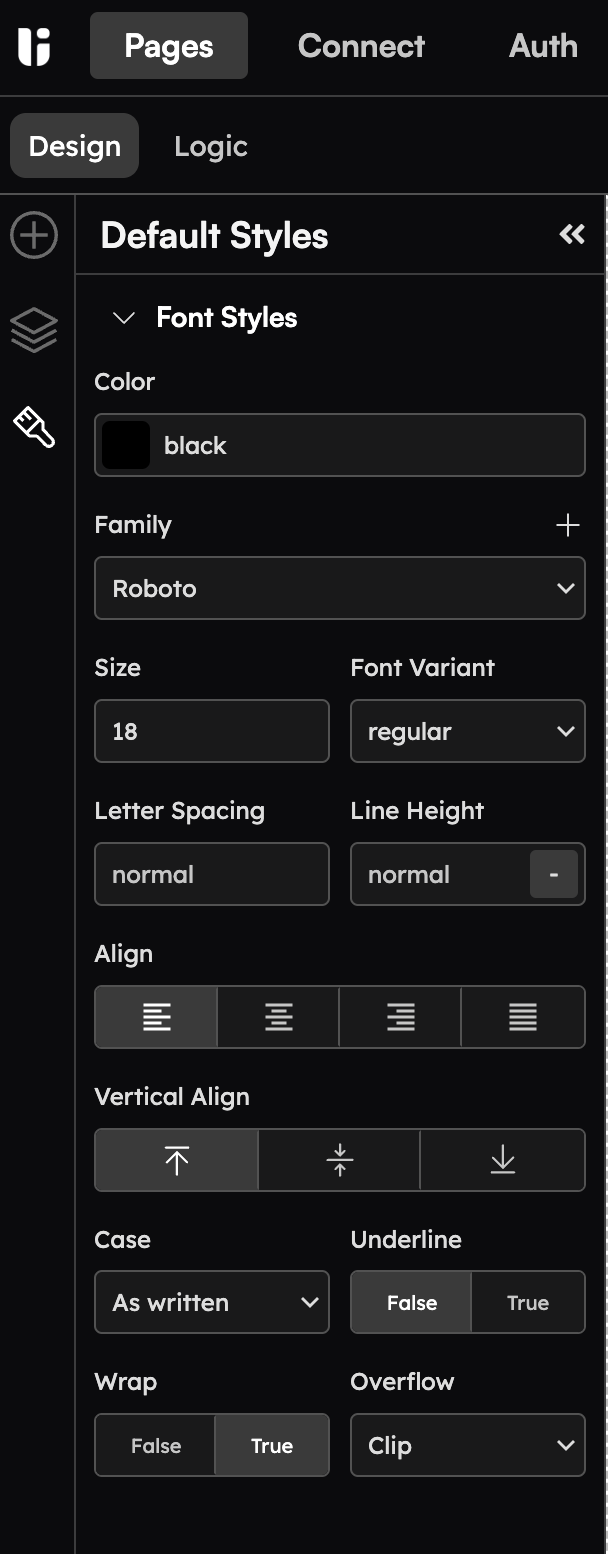Open the Font Variant regular dropdown

click(x=468, y=731)
